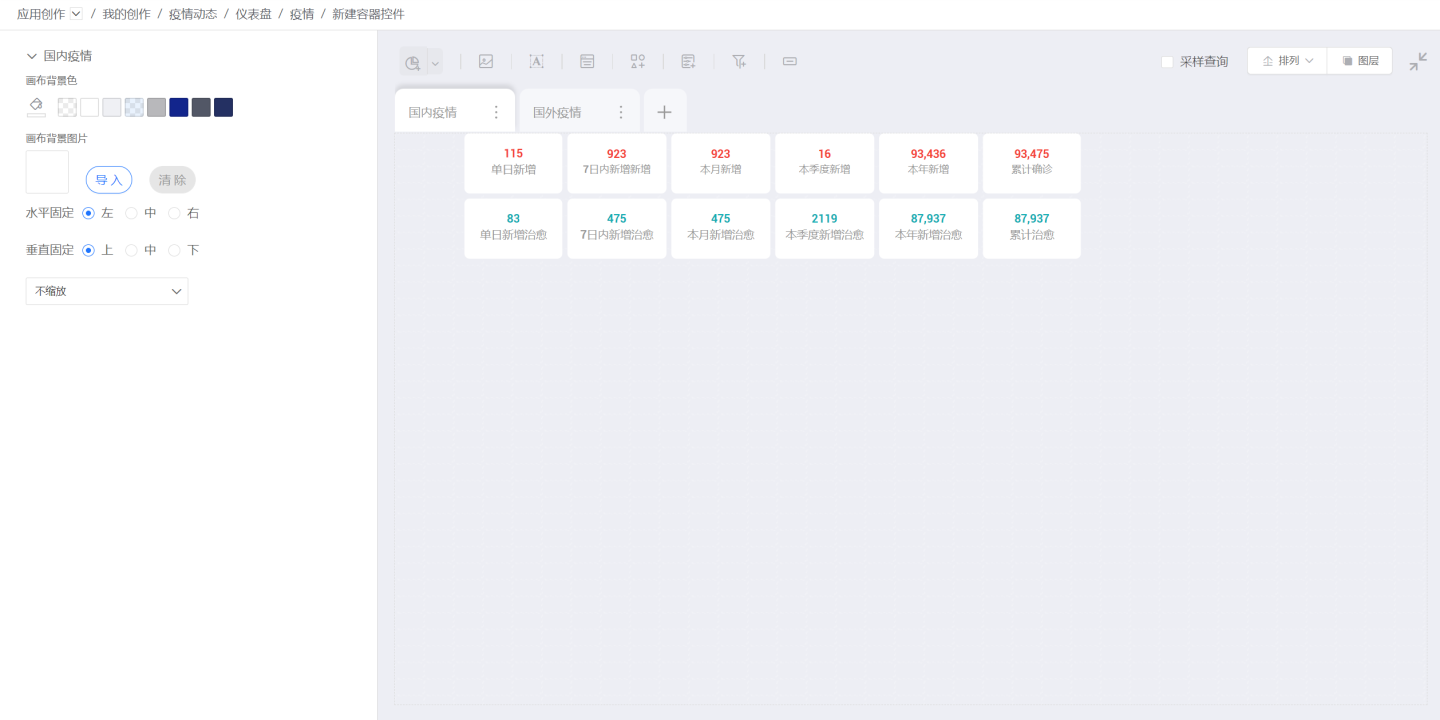Open the 不缩放 scaling dropdown
The height and width of the screenshot is (720, 1440).
pos(107,291)
